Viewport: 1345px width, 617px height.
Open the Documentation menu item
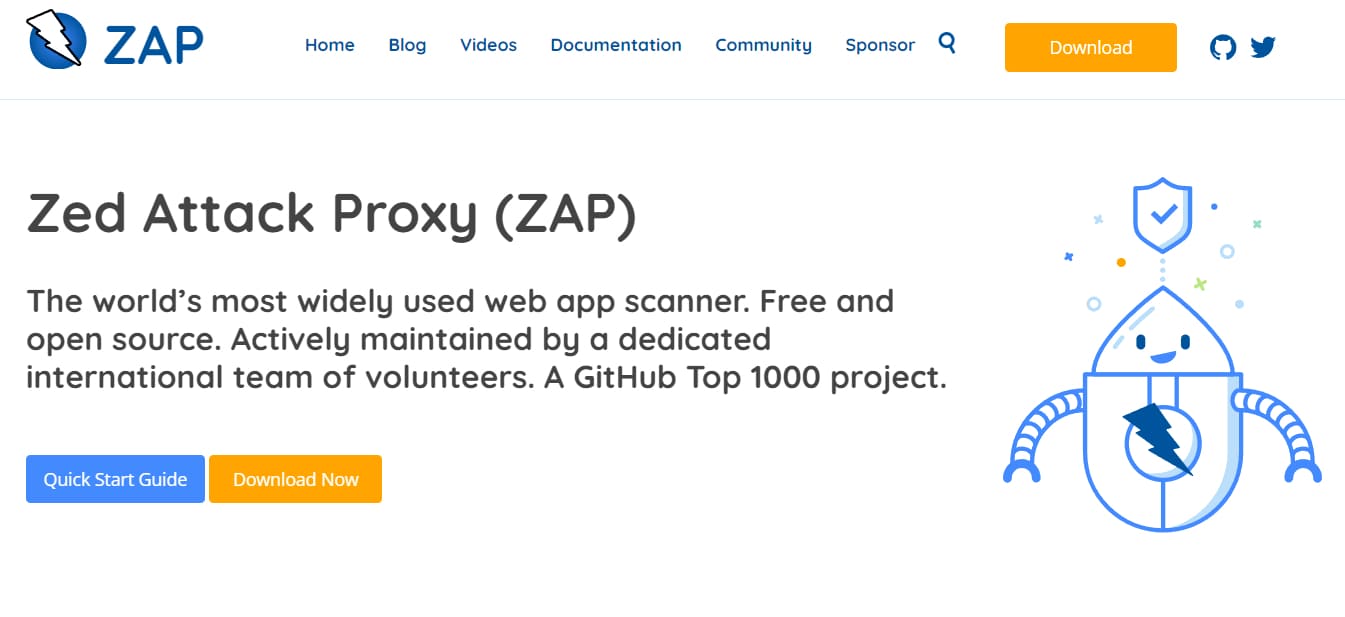(x=616, y=45)
